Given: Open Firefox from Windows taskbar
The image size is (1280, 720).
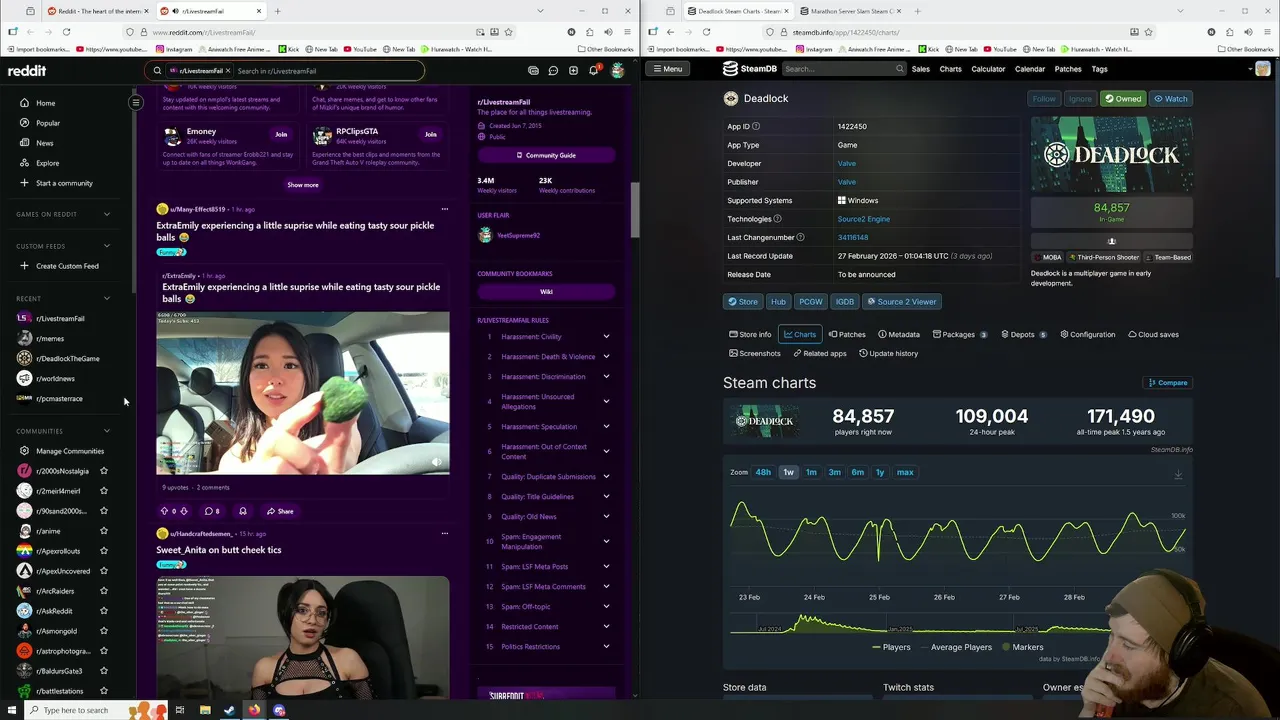Looking at the screenshot, I should (254, 711).
